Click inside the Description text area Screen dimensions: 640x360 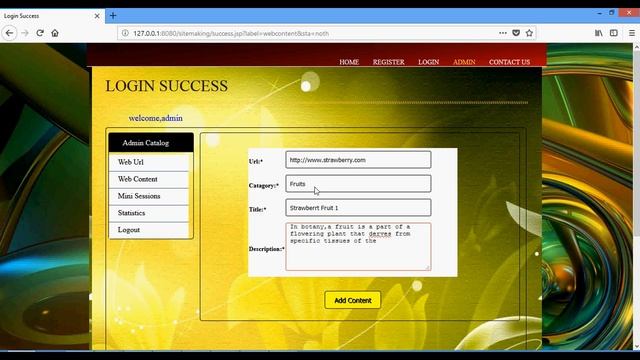pyautogui.click(x=358, y=247)
